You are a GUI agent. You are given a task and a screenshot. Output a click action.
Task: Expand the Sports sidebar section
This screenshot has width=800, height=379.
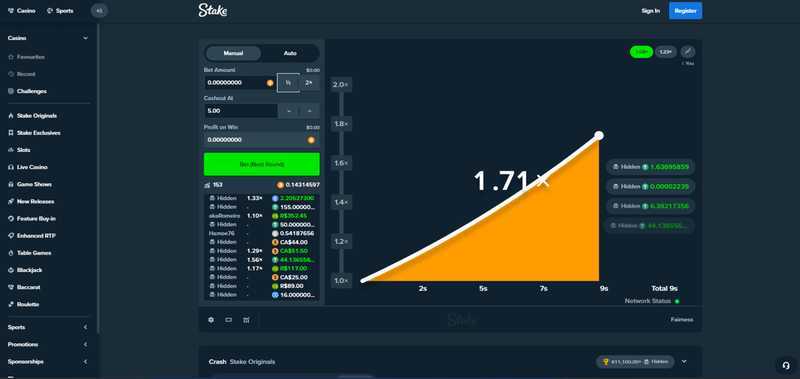point(85,327)
